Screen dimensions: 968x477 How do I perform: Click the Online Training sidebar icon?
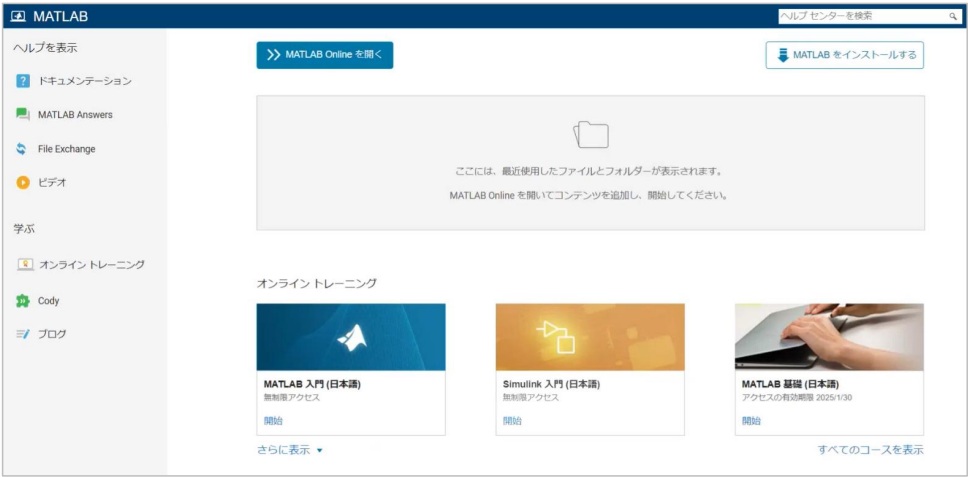pyautogui.click(x=25, y=265)
